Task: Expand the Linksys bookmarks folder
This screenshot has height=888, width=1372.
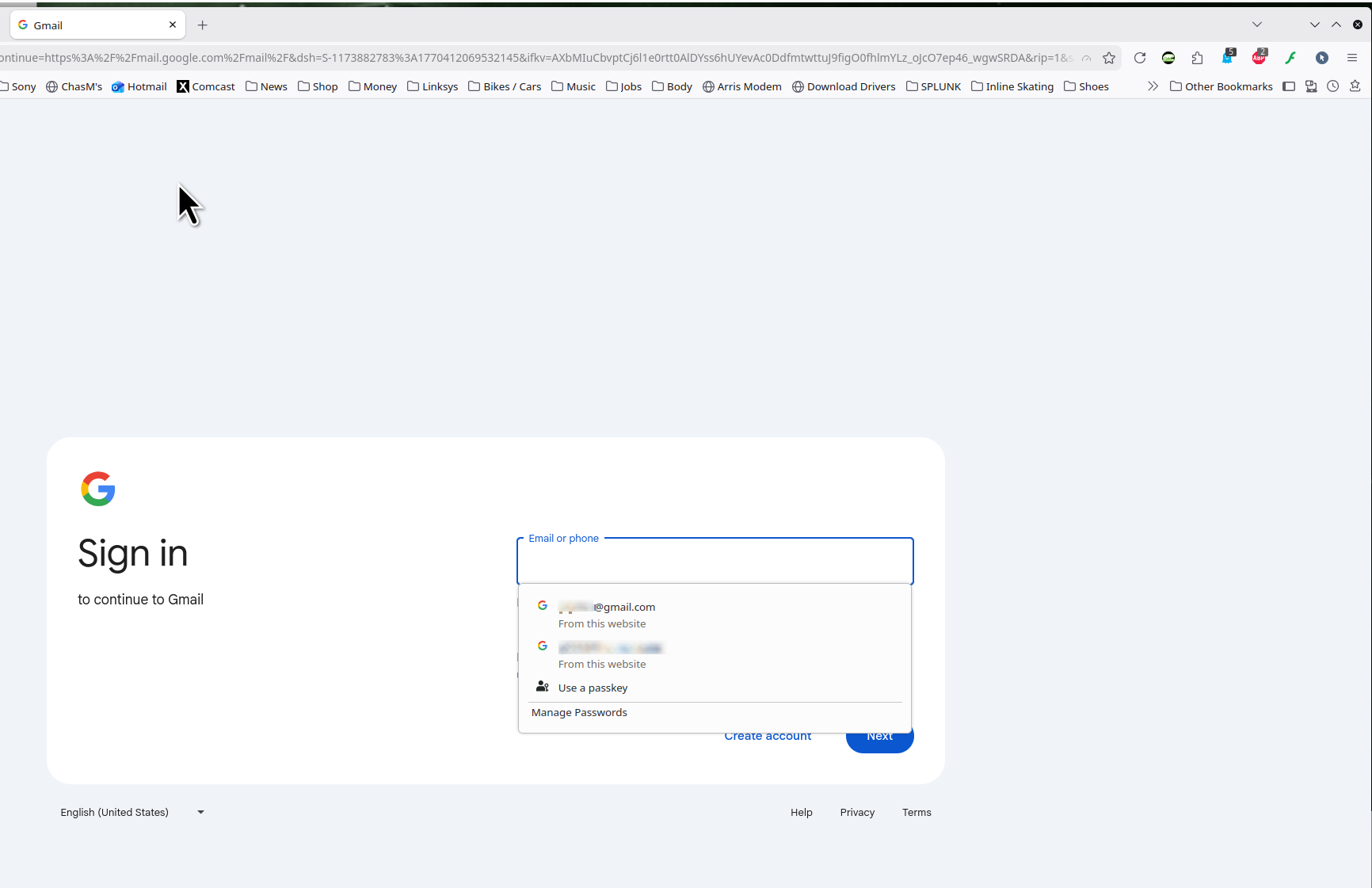Action: pos(433,86)
